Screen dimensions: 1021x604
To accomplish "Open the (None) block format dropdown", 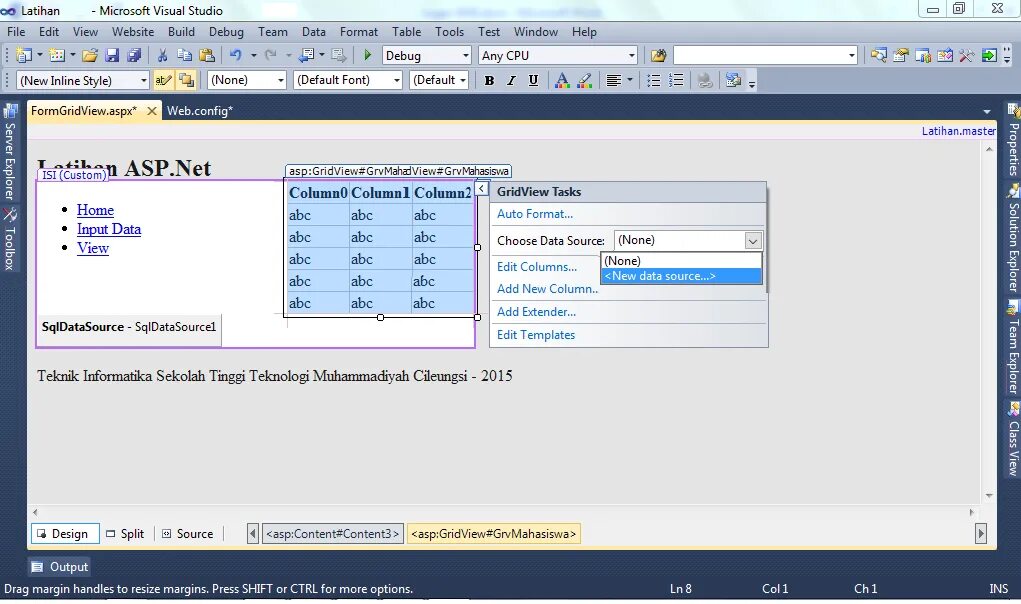I will pyautogui.click(x=247, y=80).
